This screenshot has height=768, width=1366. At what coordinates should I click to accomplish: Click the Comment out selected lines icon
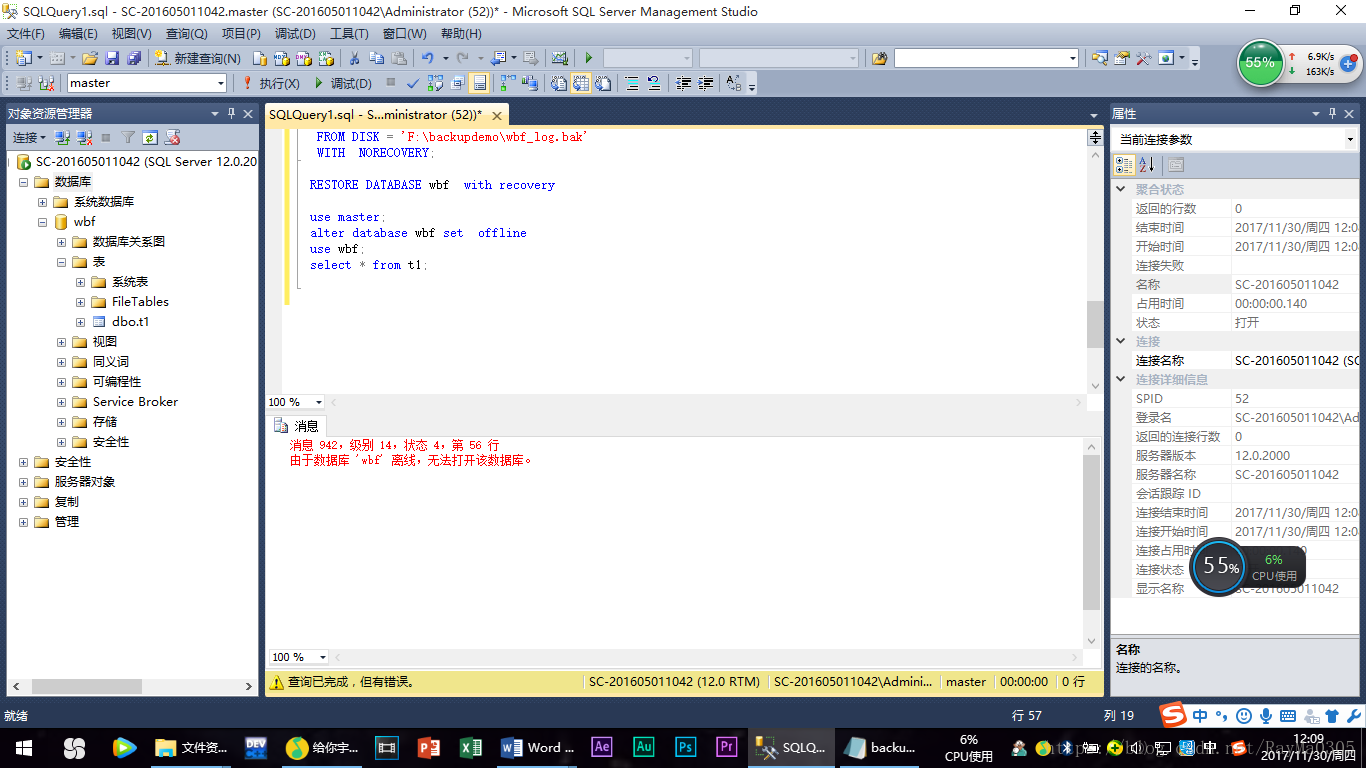tap(632, 83)
